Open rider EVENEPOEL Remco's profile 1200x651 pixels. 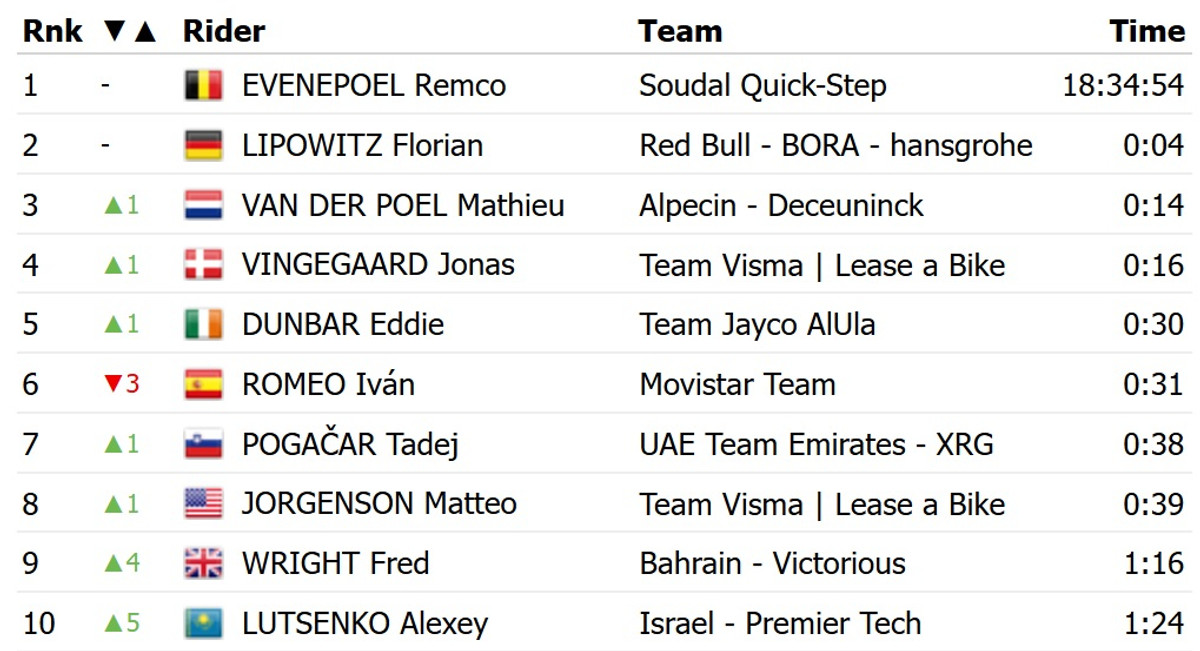(374, 86)
